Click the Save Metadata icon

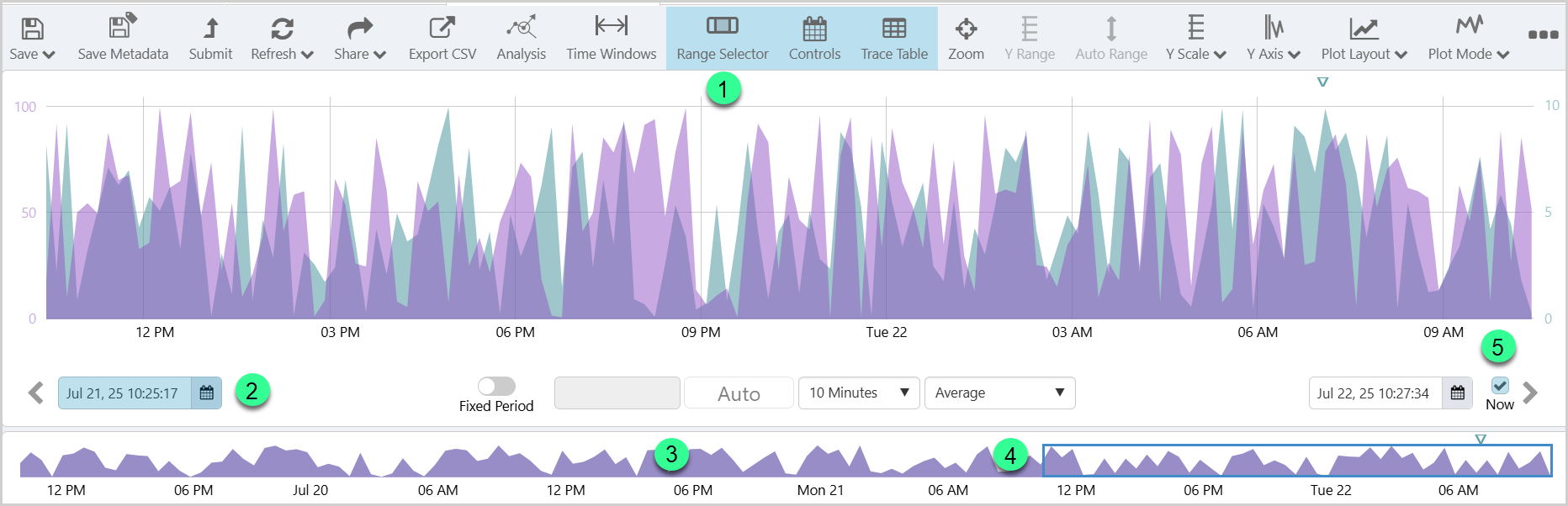122,28
